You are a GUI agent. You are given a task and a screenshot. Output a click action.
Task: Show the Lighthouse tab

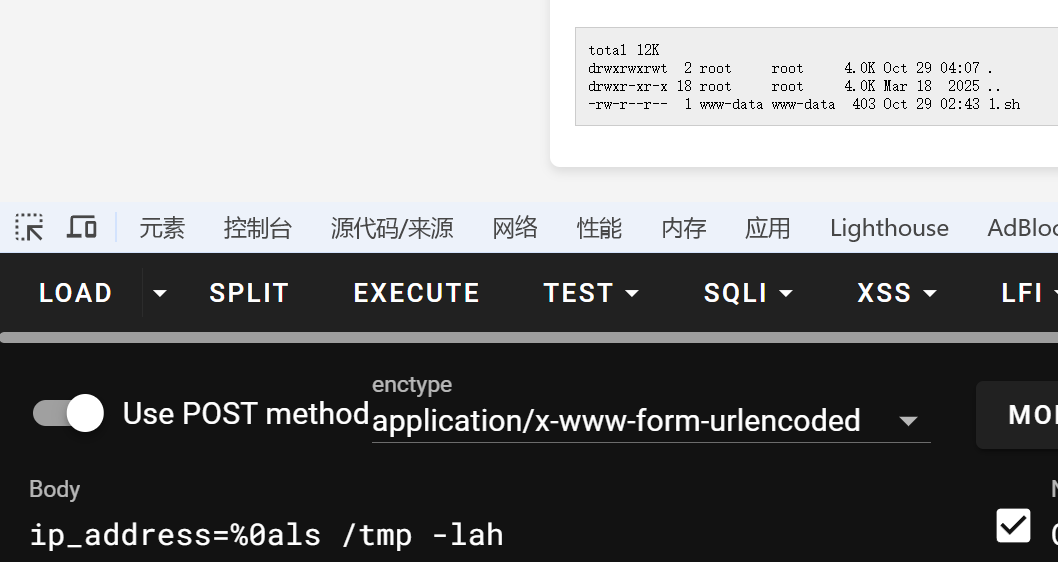(x=889, y=228)
